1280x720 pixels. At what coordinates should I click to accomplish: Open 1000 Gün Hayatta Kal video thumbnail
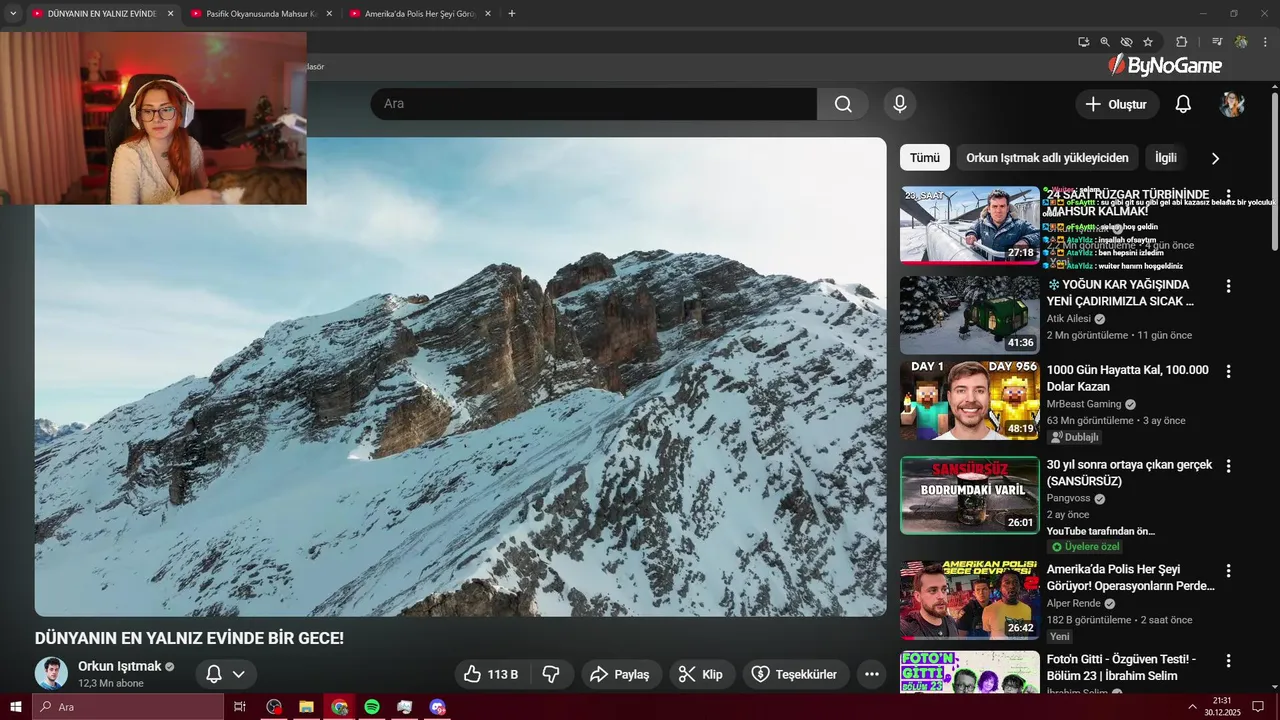click(970, 400)
